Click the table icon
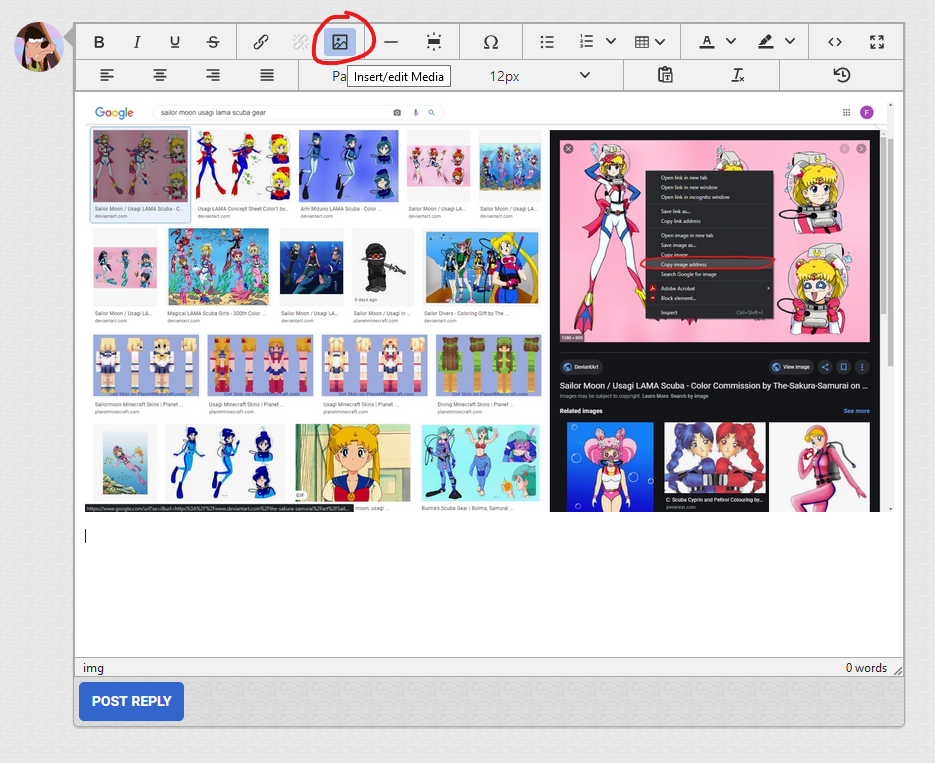 tap(642, 42)
